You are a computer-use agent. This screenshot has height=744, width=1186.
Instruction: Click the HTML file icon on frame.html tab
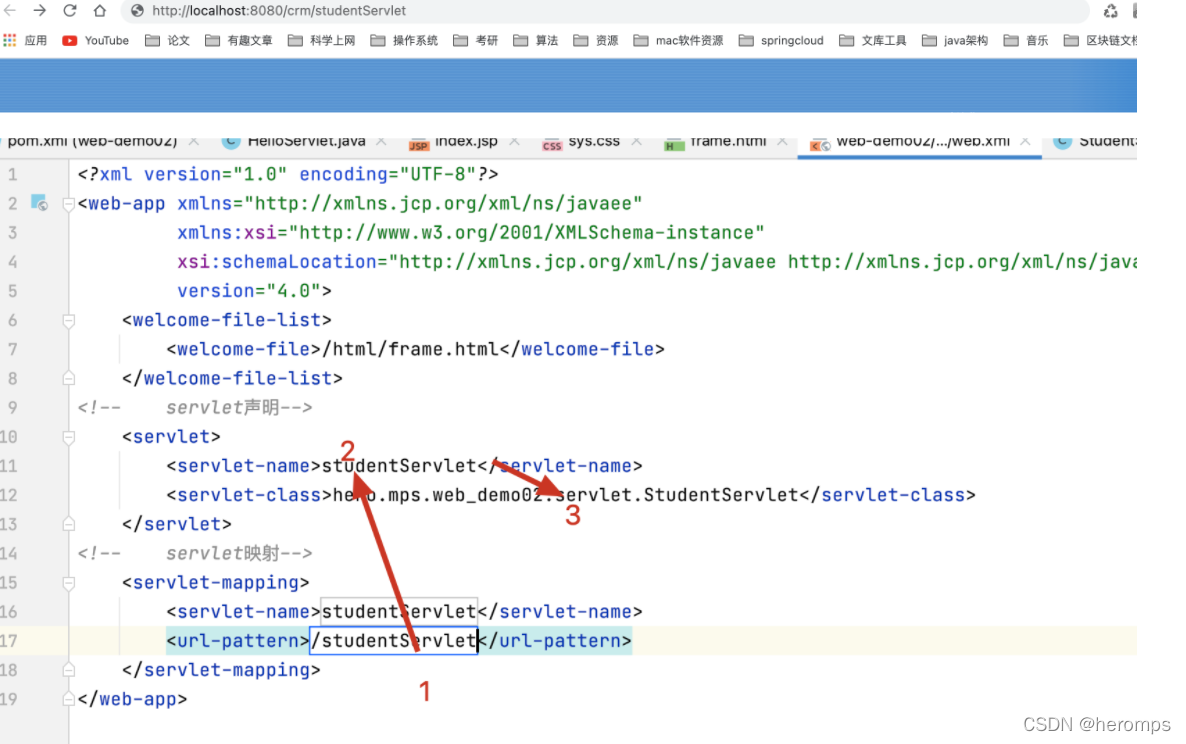(673, 144)
